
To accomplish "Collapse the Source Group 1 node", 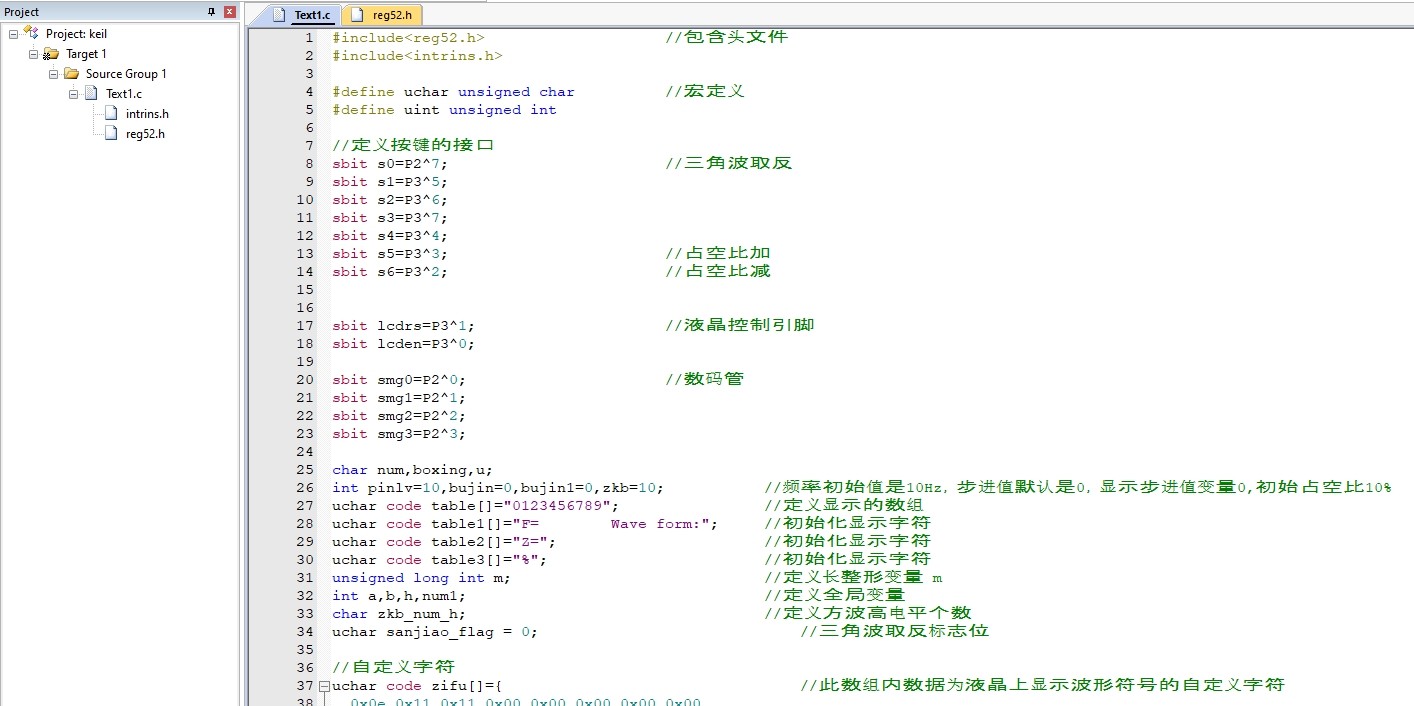I will 53,74.
